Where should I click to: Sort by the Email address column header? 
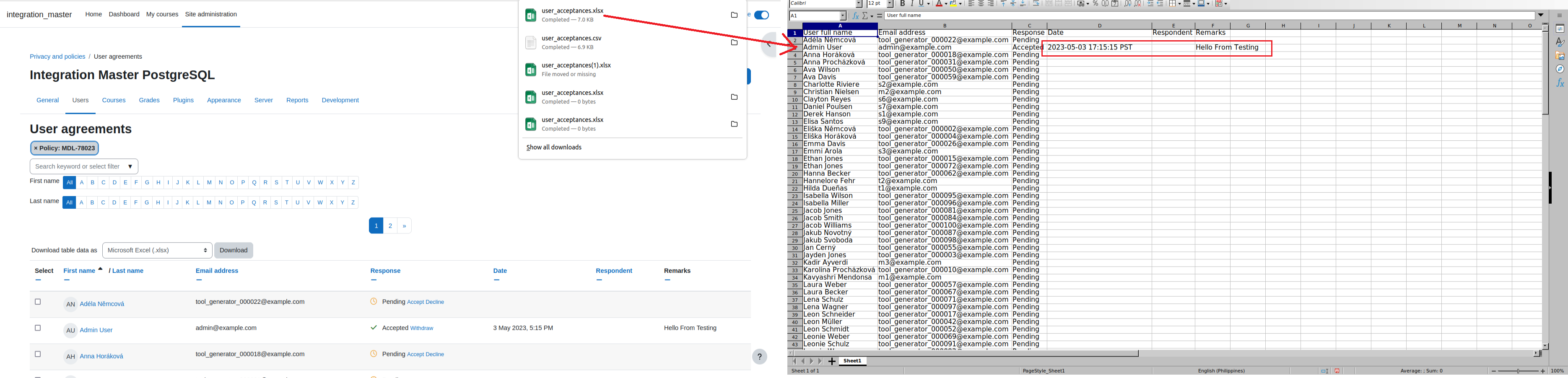click(x=217, y=271)
